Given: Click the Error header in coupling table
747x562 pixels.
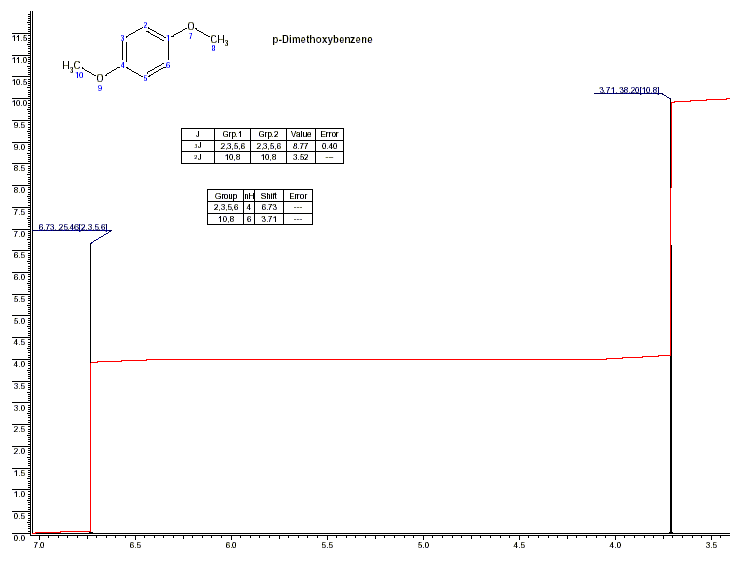Looking at the screenshot, I should 329,134.
